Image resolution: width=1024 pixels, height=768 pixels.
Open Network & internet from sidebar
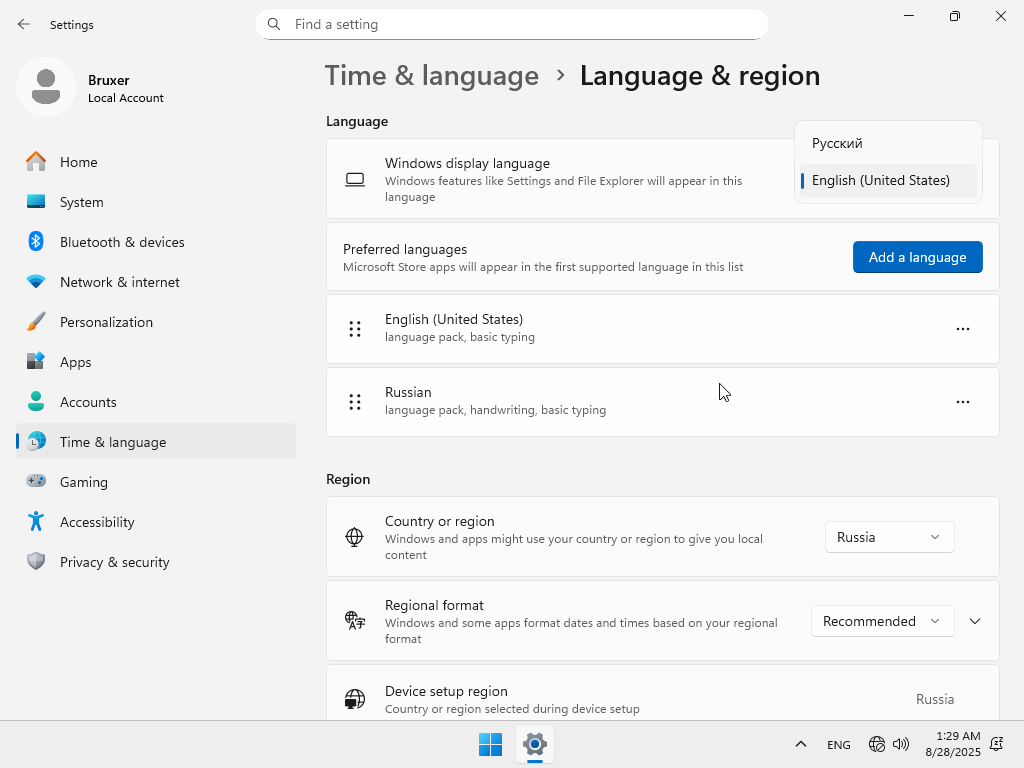coord(120,282)
